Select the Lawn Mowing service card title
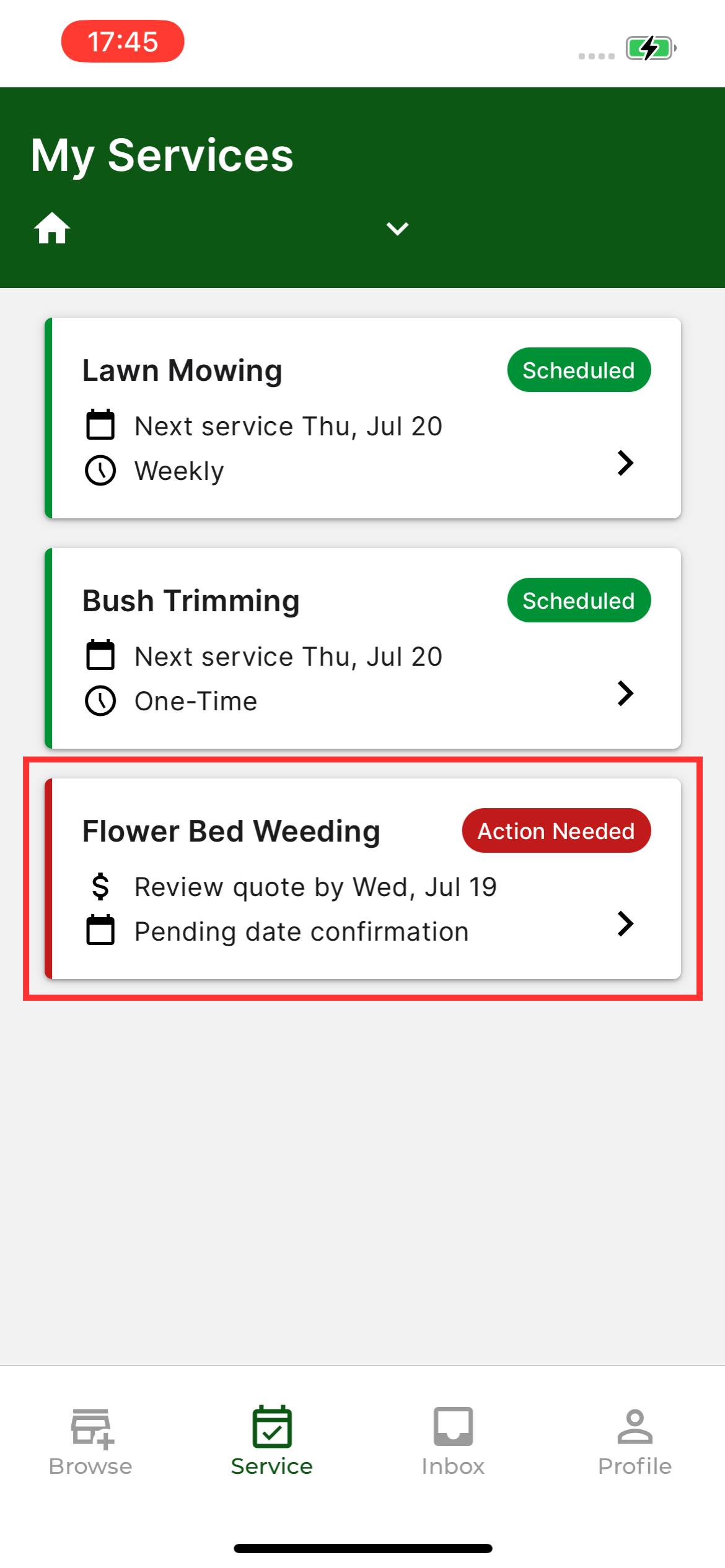This screenshot has height=1568, width=725. click(x=182, y=371)
